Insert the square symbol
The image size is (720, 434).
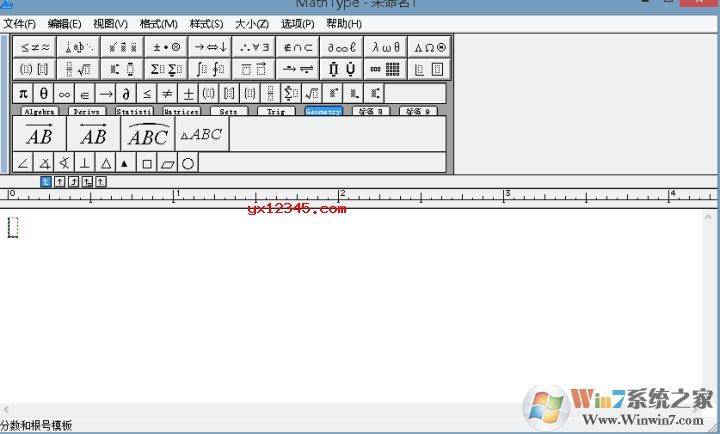(x=147, y=163)
